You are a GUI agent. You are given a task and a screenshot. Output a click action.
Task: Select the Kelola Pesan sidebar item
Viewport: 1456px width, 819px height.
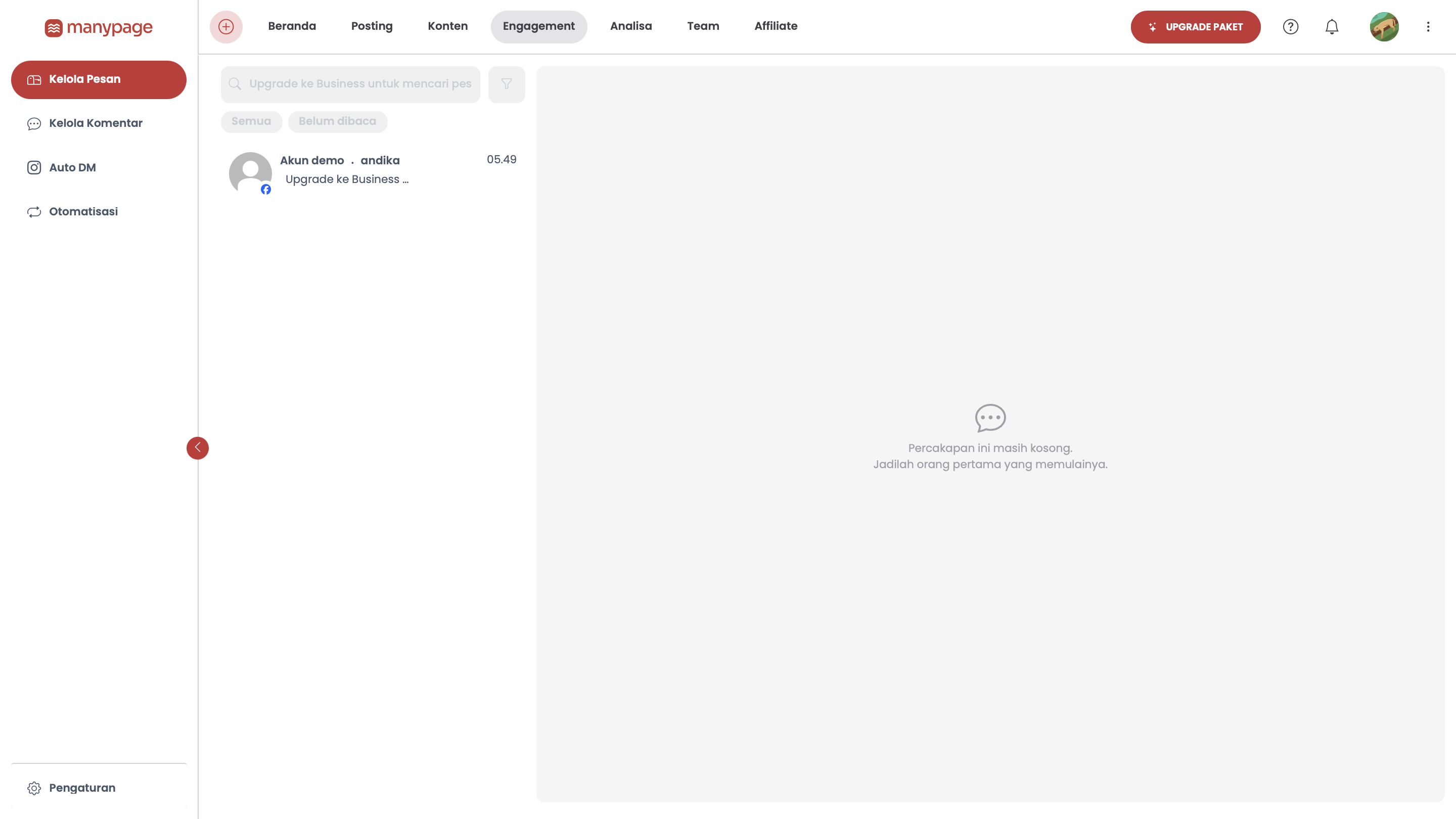click(99, 80)
